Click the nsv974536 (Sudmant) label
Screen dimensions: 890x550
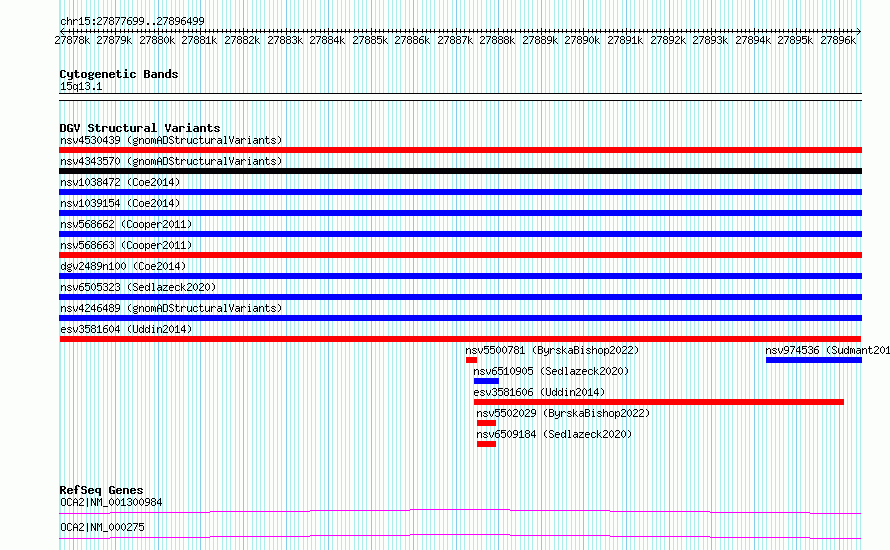pyautogui.click(x=828, y=350)
